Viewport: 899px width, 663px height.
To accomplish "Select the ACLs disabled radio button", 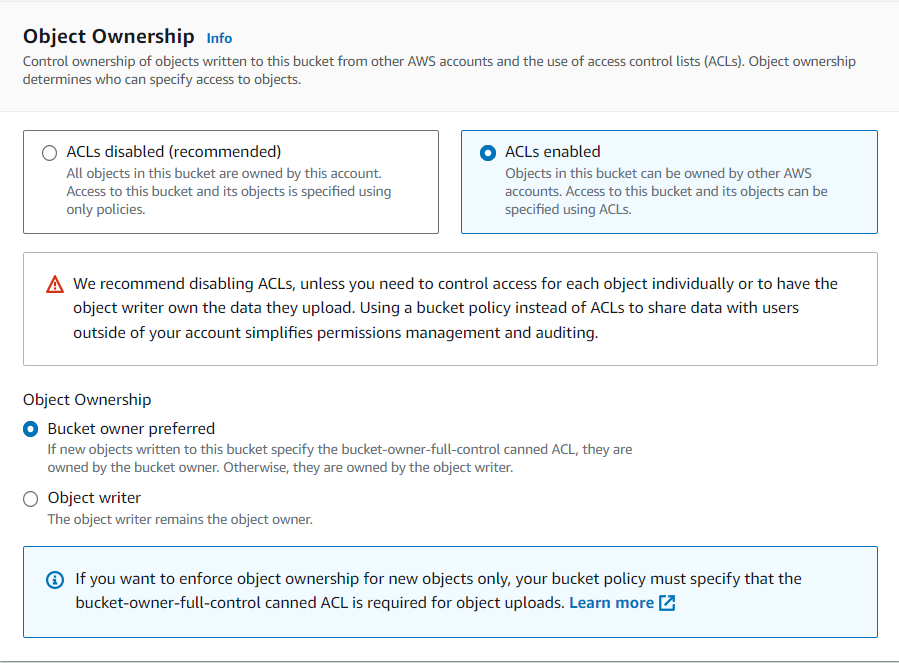I will point(49,153).
